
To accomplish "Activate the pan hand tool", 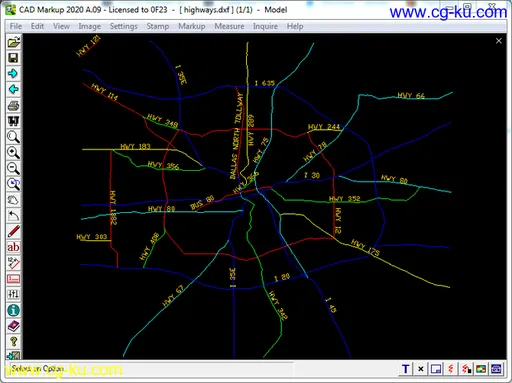I will click(x=13, y=200).
